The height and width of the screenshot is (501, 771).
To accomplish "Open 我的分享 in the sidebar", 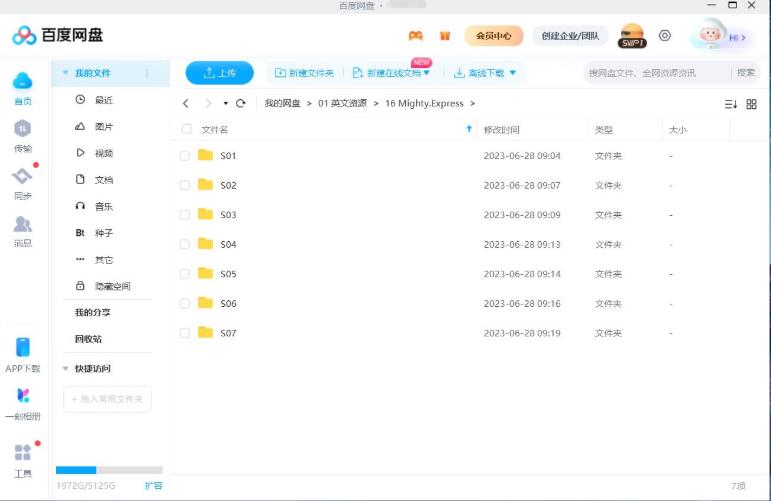I will pos(92,312).
